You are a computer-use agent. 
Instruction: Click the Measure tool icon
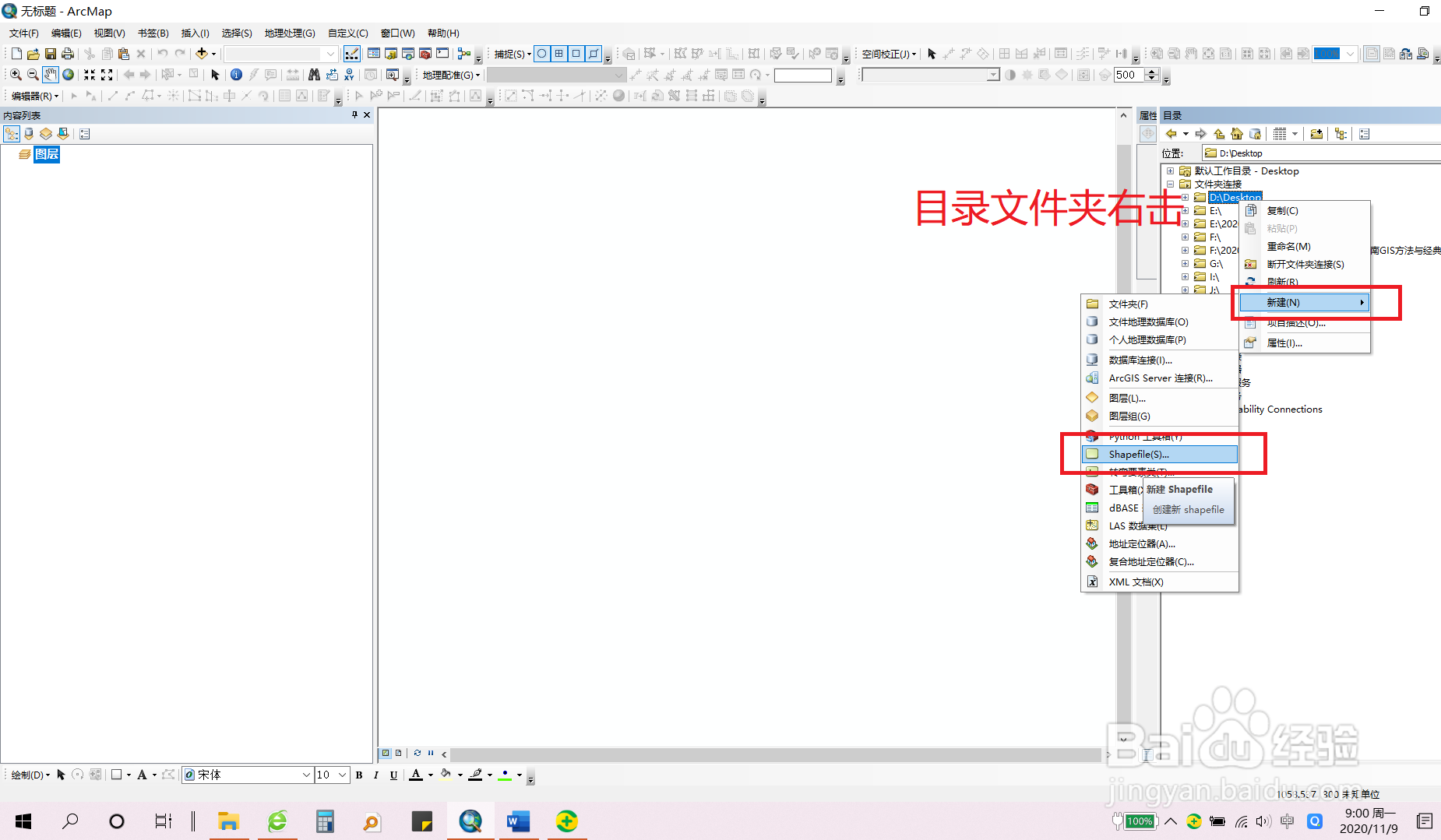pos(293,75)
